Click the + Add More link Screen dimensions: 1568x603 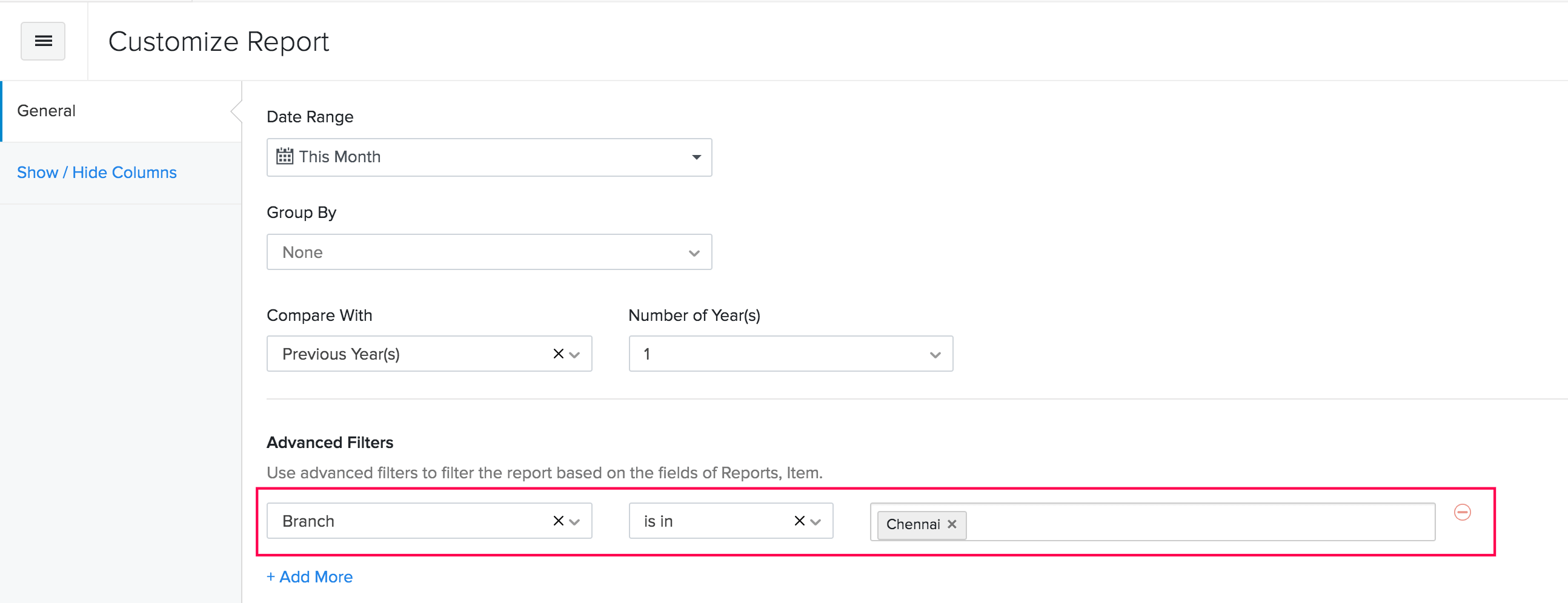pyautogui.click(x=309, y=576)
